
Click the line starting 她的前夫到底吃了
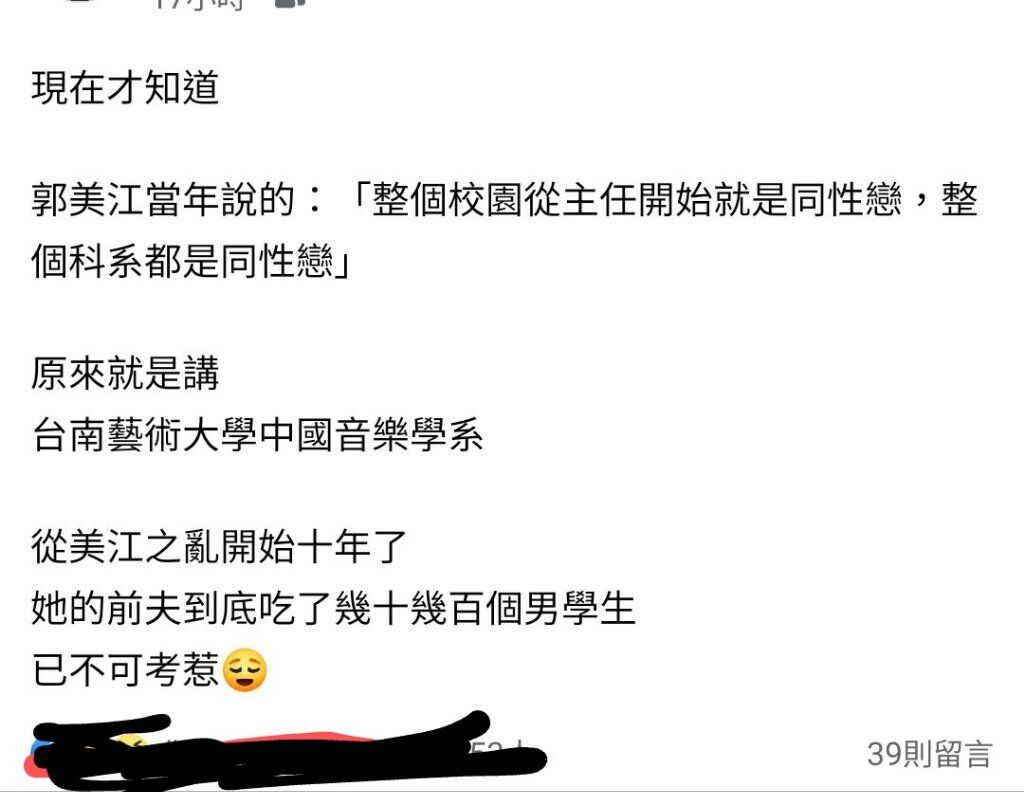point(333,609)
